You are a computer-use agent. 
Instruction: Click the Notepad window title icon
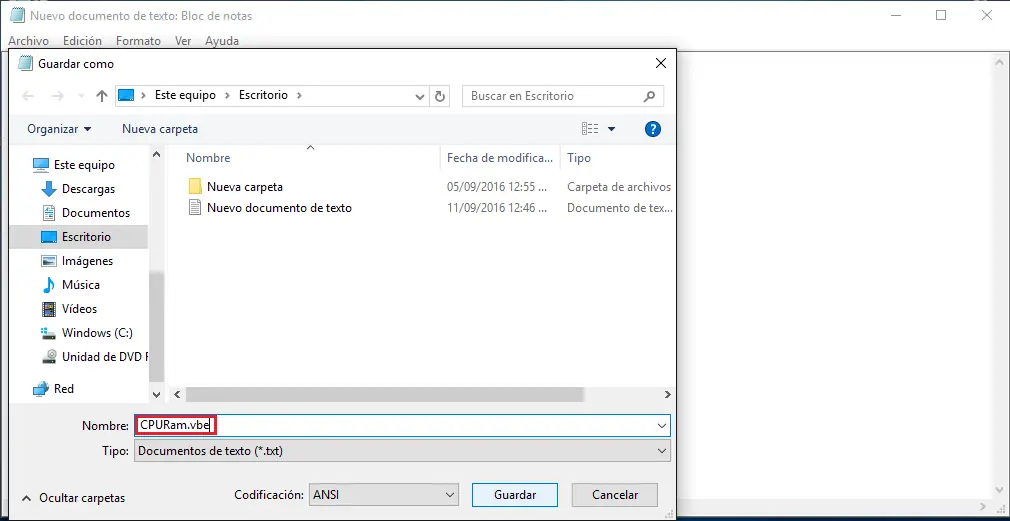coord(17,15)
